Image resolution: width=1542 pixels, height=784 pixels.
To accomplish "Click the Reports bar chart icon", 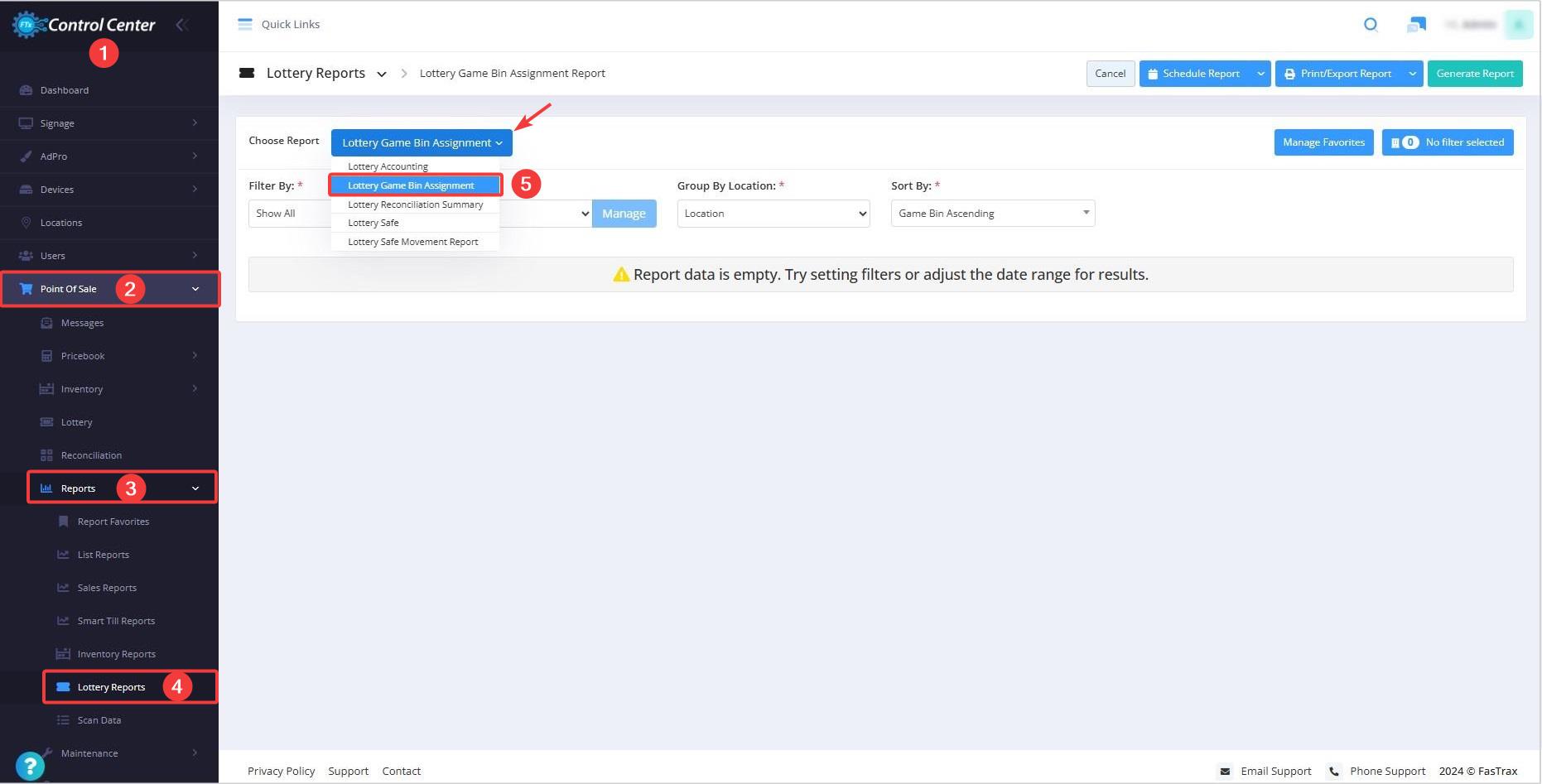I will click(46, 488).
